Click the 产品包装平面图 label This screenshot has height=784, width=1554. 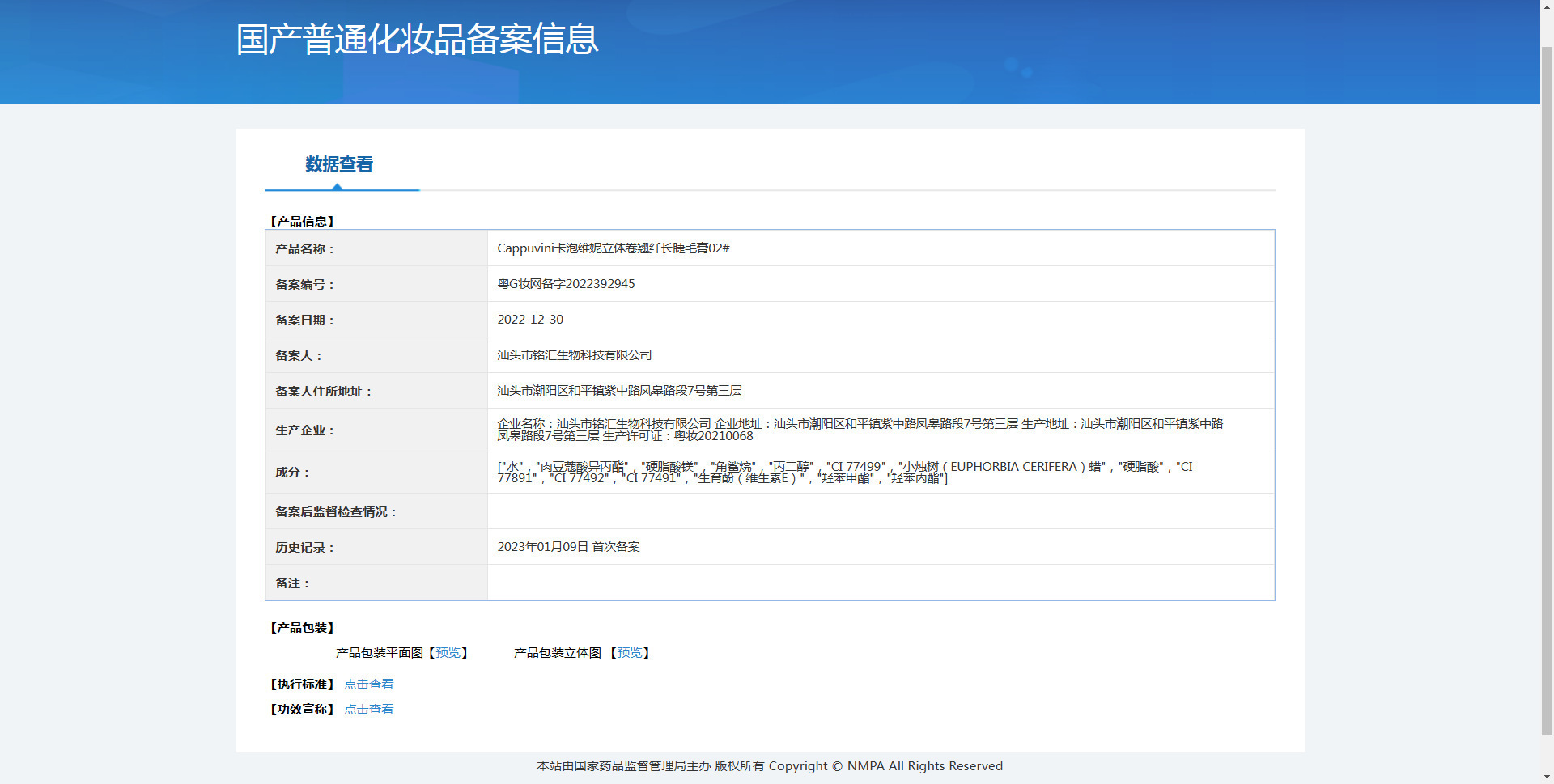380,653
